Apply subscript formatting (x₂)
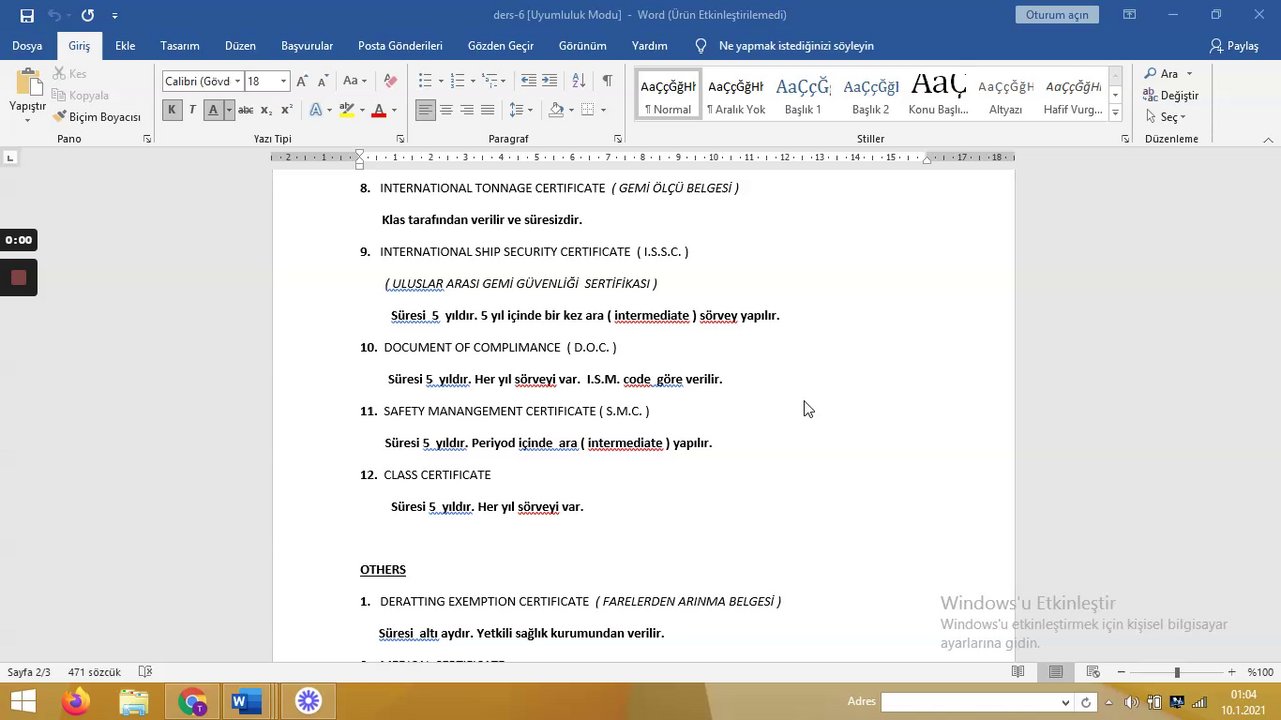The width and height of the screenshot is (1281, 720). tap(267, 110)
